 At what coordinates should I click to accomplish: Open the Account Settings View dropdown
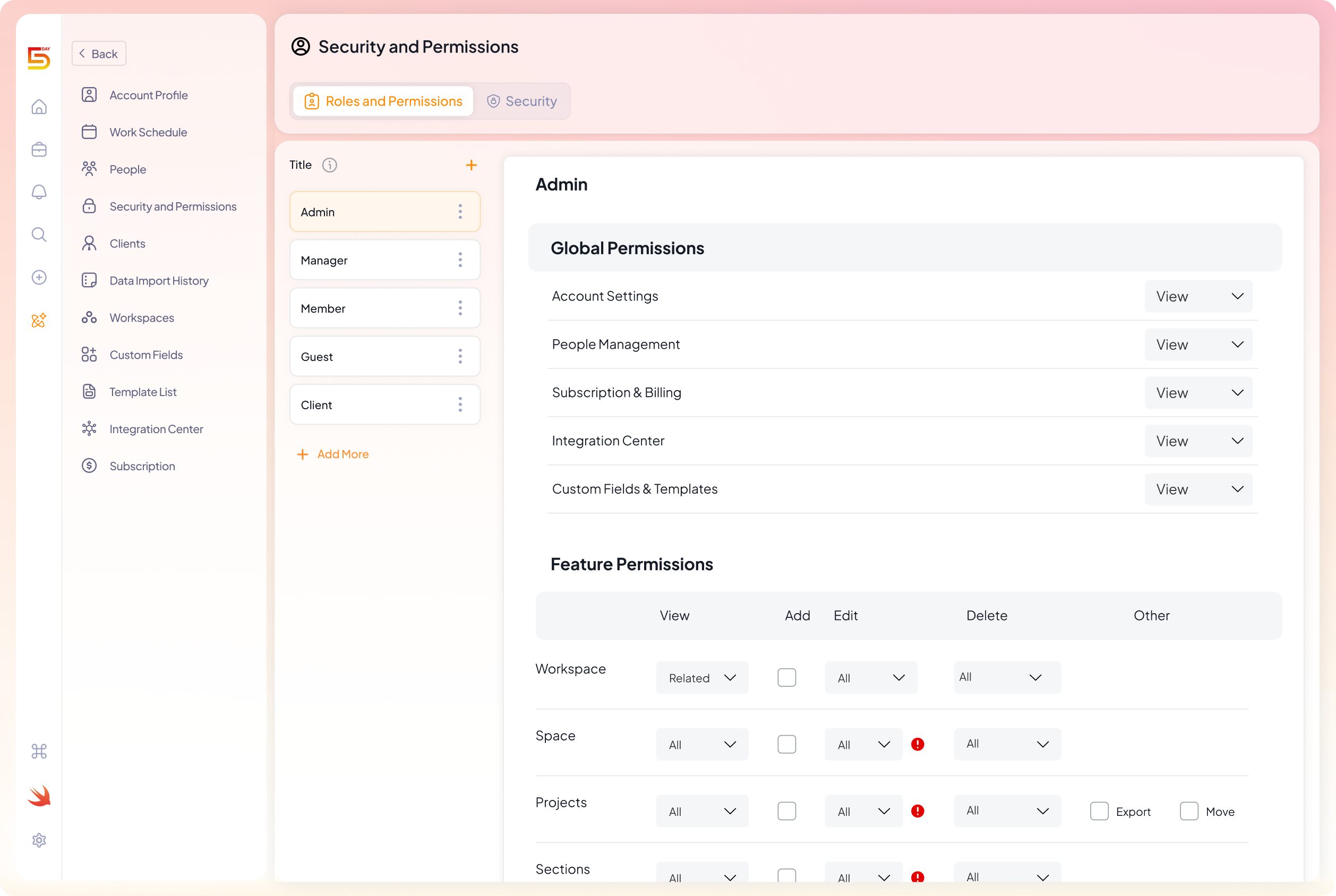tap(1198, 296)
